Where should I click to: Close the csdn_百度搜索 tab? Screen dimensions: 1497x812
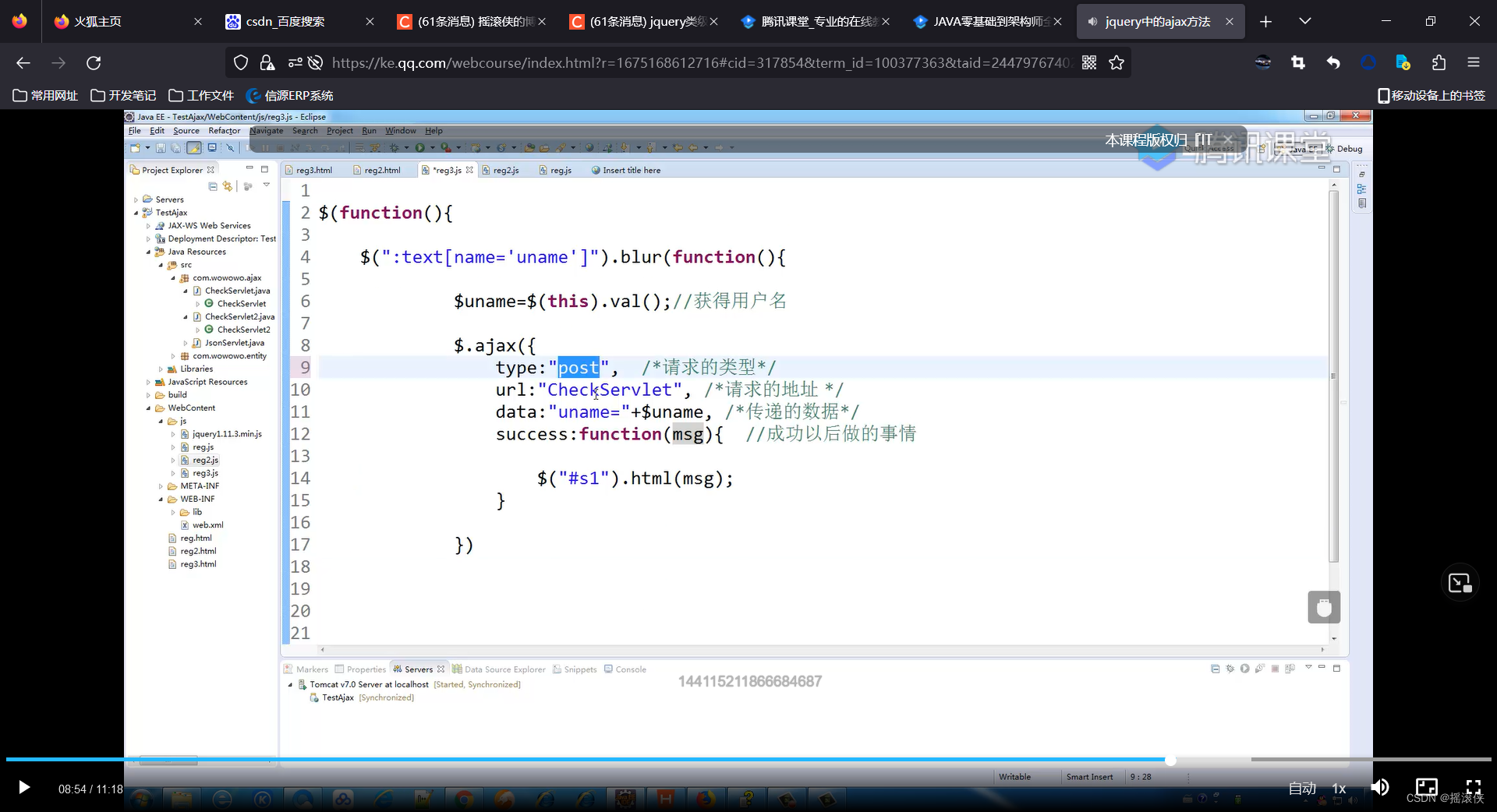click(370, 22)
